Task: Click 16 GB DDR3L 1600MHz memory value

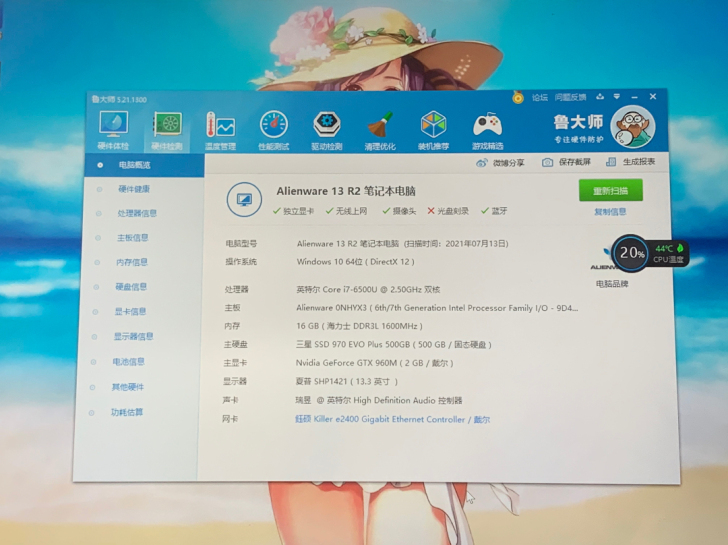Action: [359, 326]
